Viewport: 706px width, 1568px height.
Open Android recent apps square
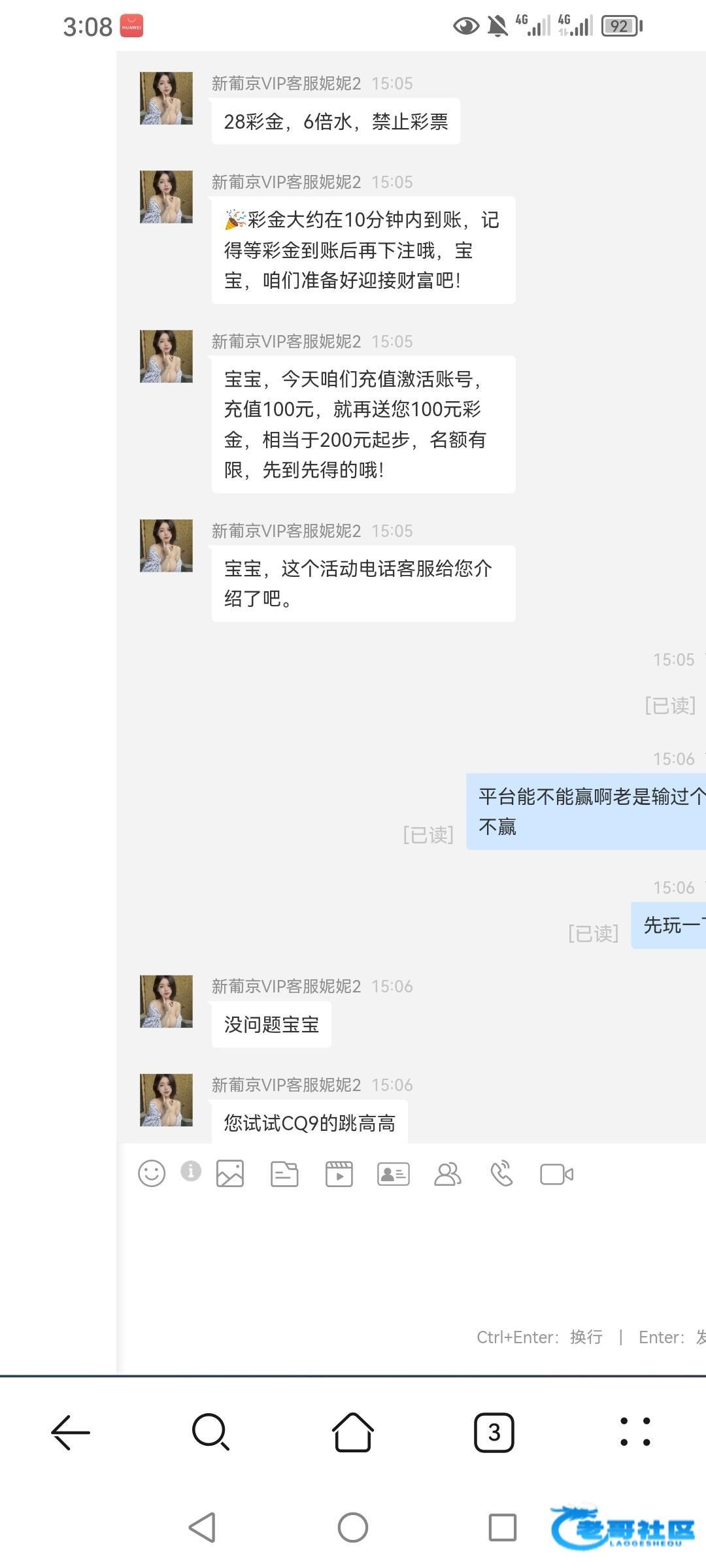point(503,1527)
